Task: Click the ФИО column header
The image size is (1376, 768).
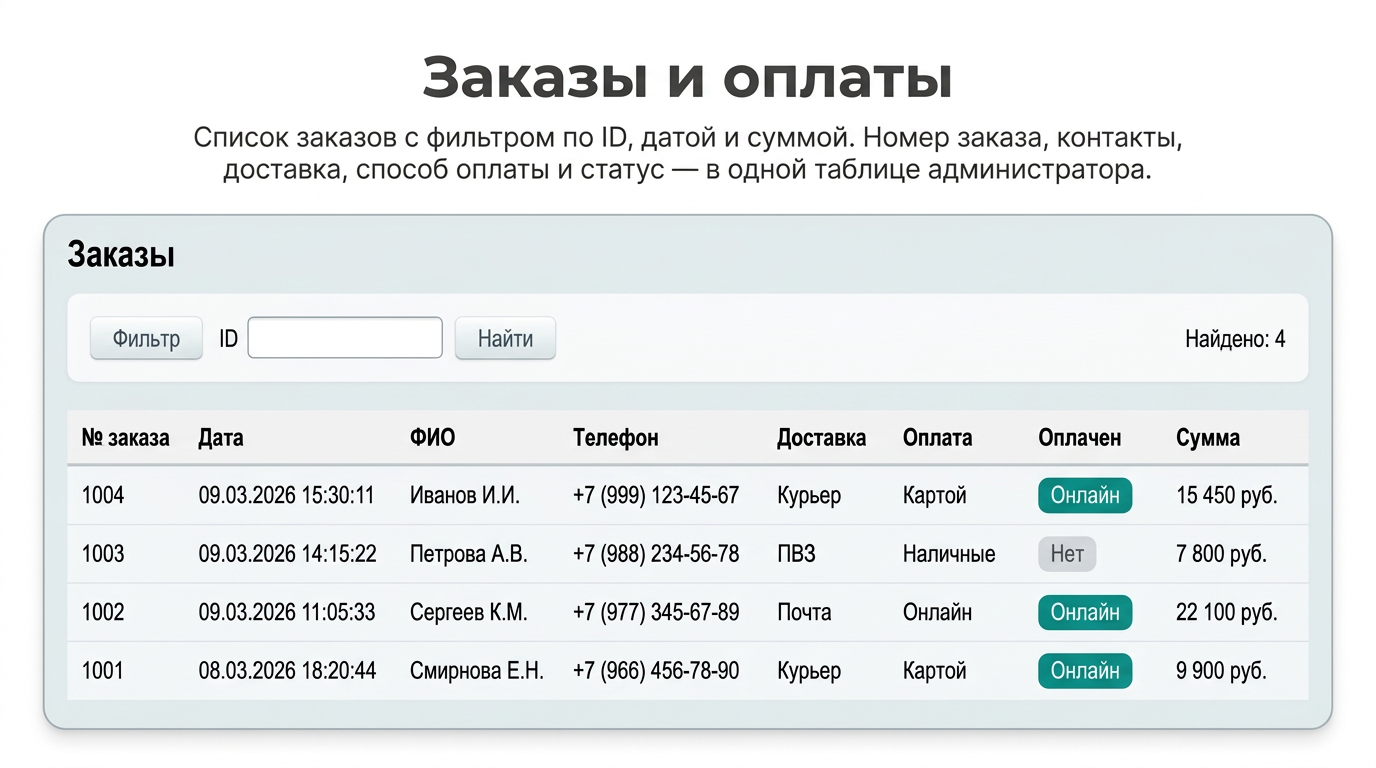Action: coord(432,438)
